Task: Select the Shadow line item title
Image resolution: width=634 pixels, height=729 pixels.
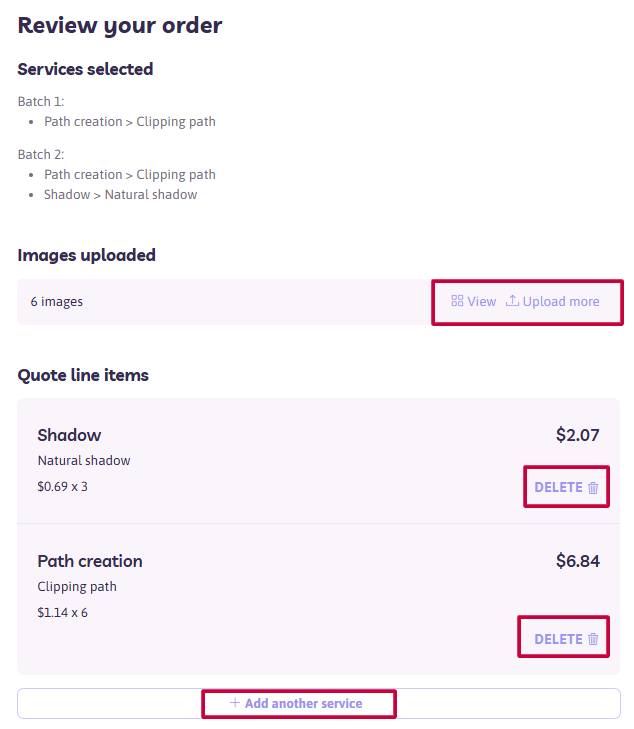Action: pyautogui.click(x=69, y=435)
